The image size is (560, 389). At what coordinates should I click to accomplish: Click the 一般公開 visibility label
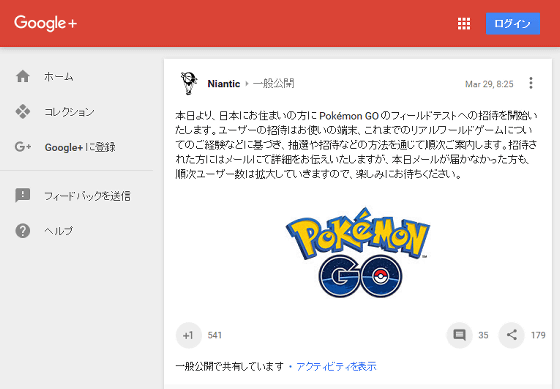[x=274, y=84]
